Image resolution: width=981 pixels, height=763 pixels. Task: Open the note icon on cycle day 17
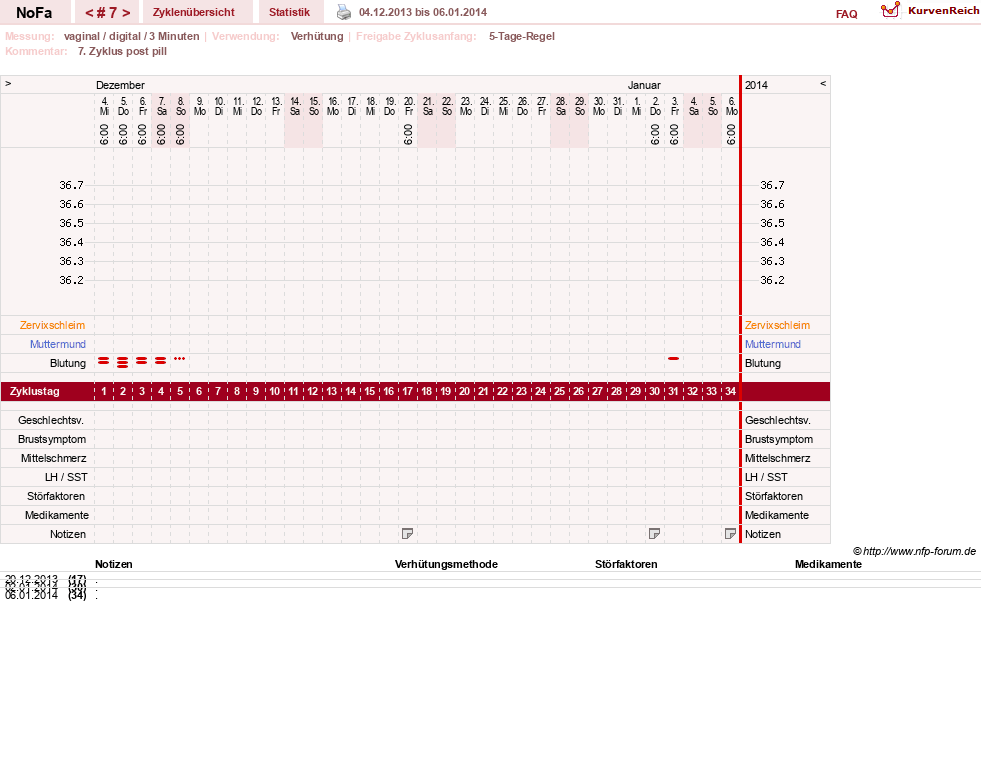tap(407, 533)
